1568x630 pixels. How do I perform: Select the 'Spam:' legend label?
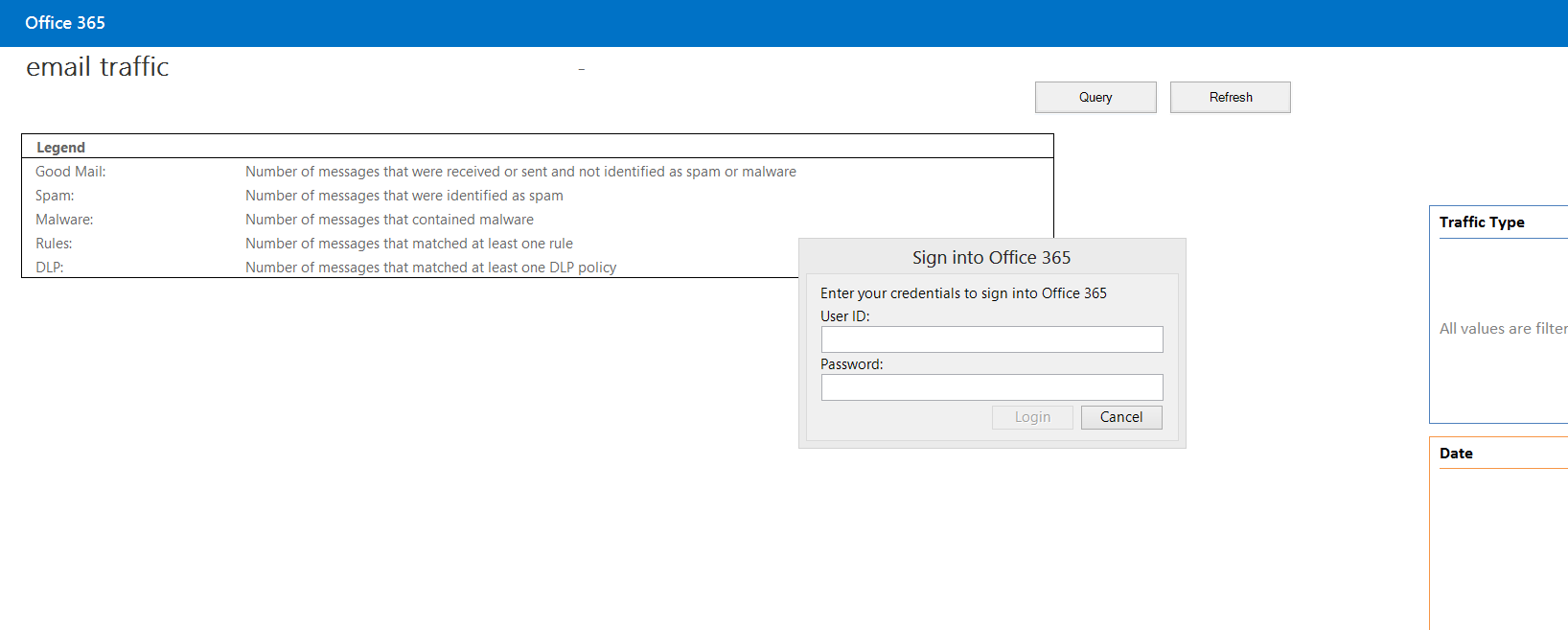(55, 196)
